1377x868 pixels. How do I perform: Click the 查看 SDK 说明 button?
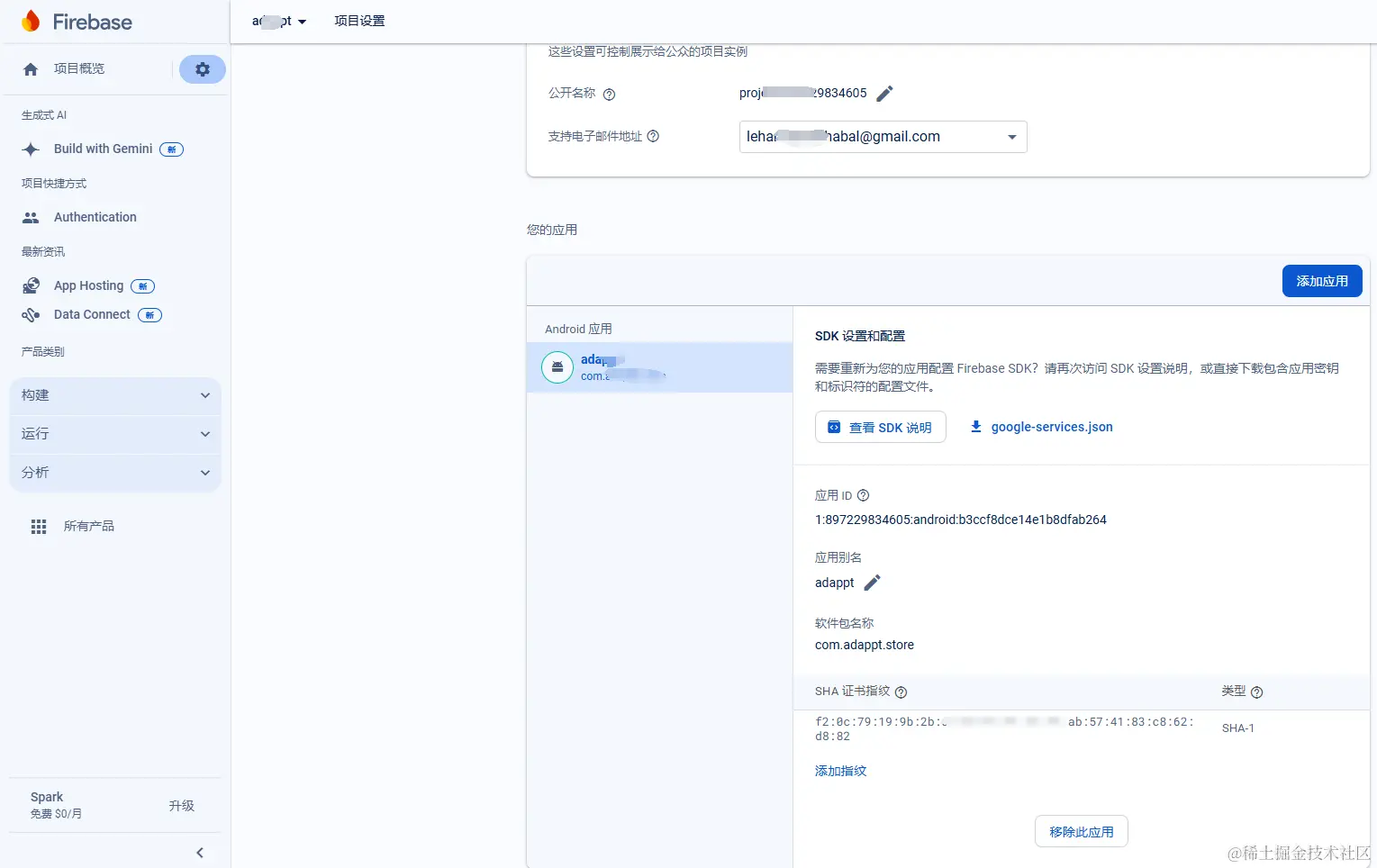click(881, 428)
